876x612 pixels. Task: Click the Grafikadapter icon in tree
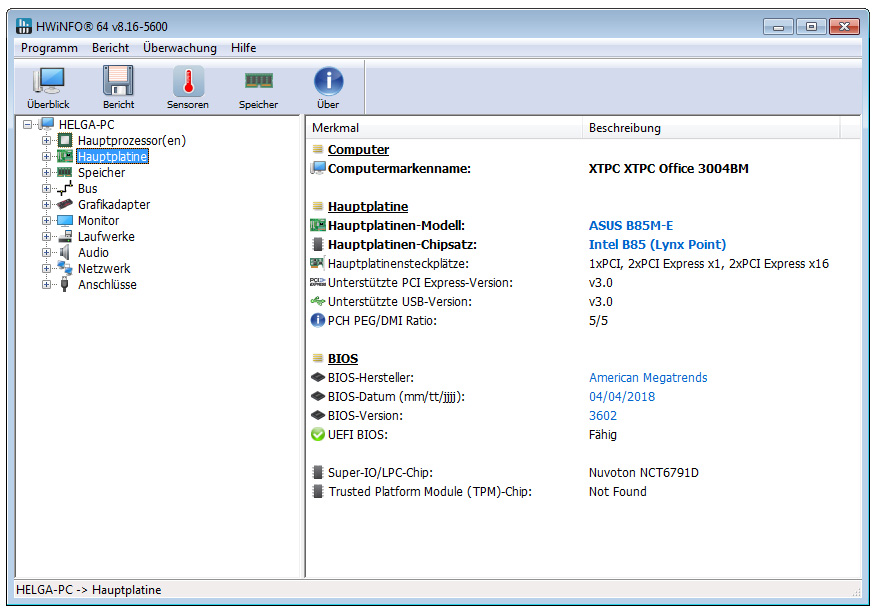(x=65, y=205)
